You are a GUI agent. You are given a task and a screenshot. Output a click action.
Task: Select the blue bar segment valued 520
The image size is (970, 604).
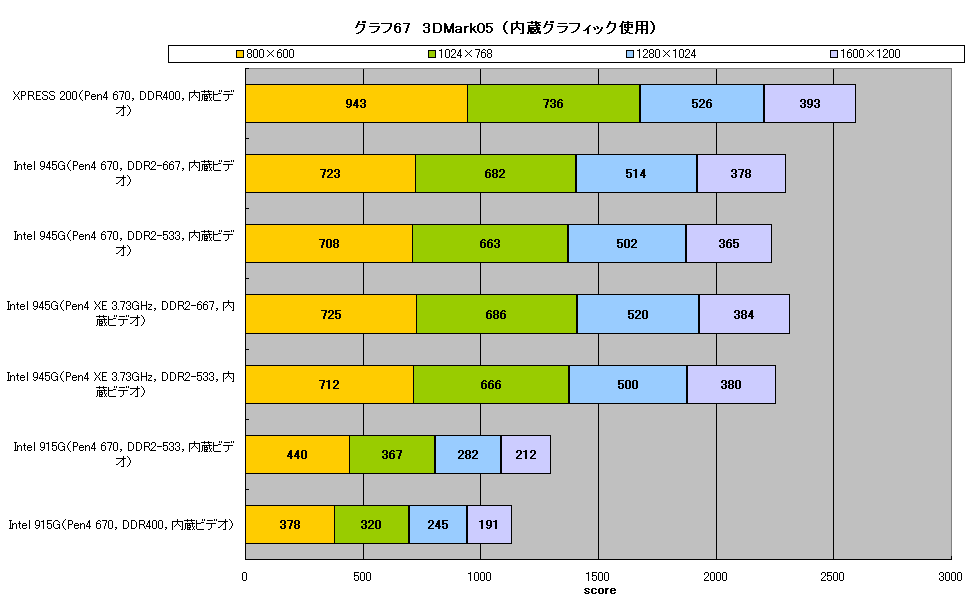point(638,314)
